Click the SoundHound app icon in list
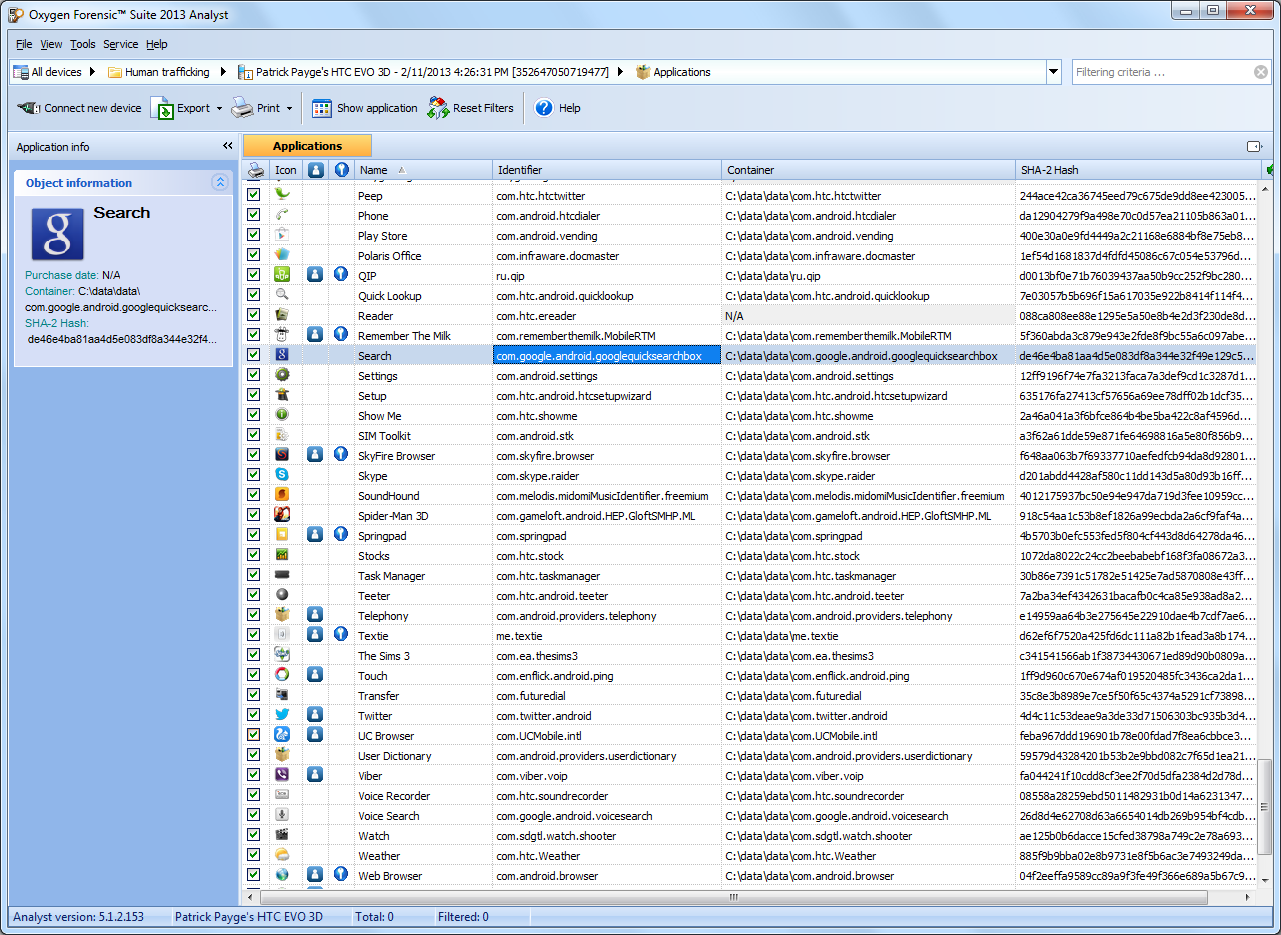The width and height of the screenshot is (1281, 935). pyautogui.click(x=282, y=495)
